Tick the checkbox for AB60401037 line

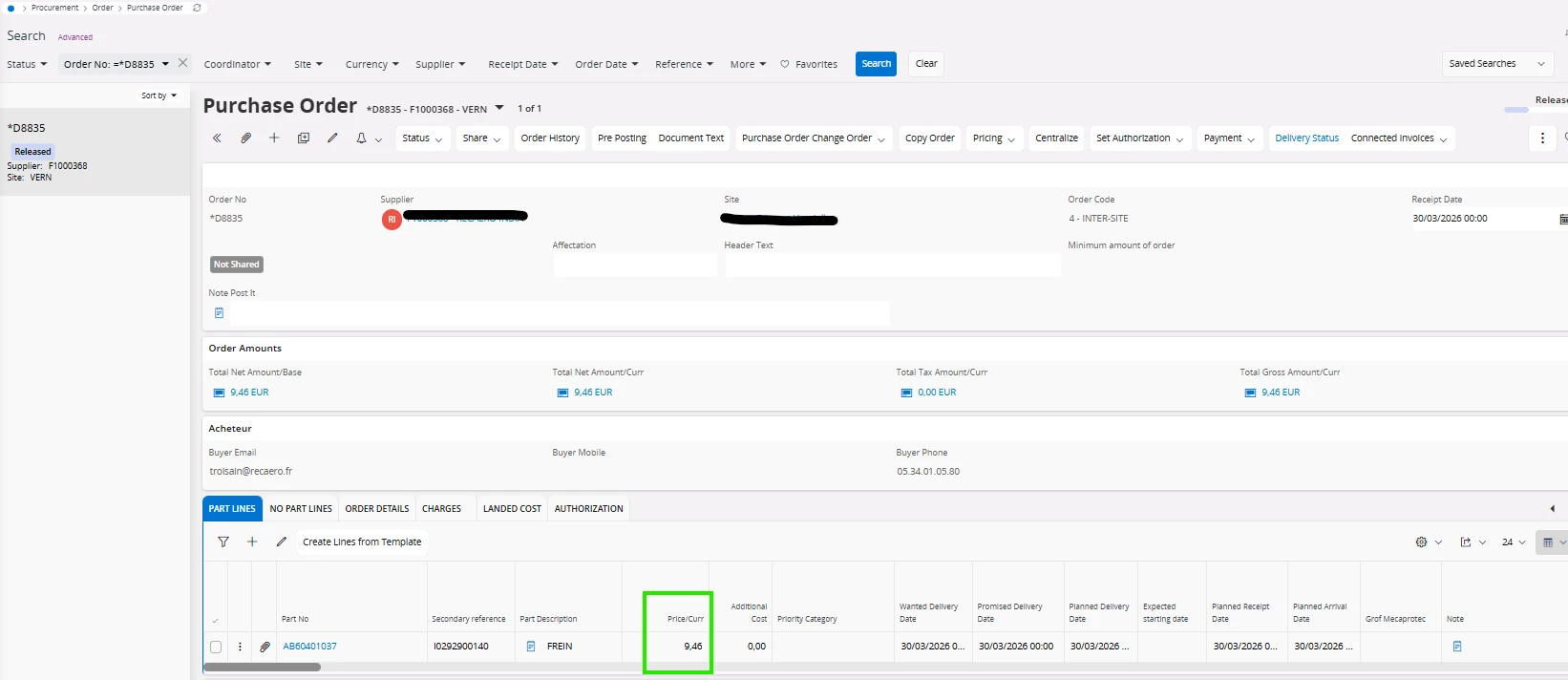[216, 647]
